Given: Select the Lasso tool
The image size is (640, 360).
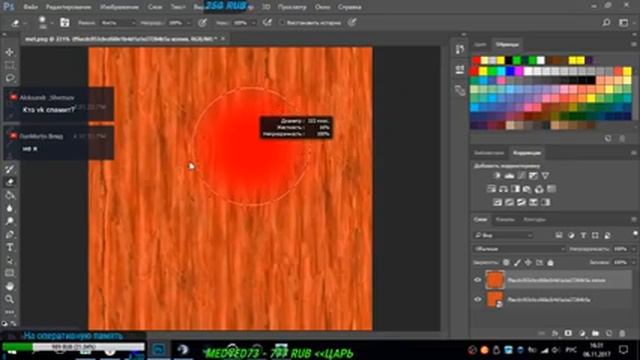Looking at the screenshot, I should (x=10, y=78).
